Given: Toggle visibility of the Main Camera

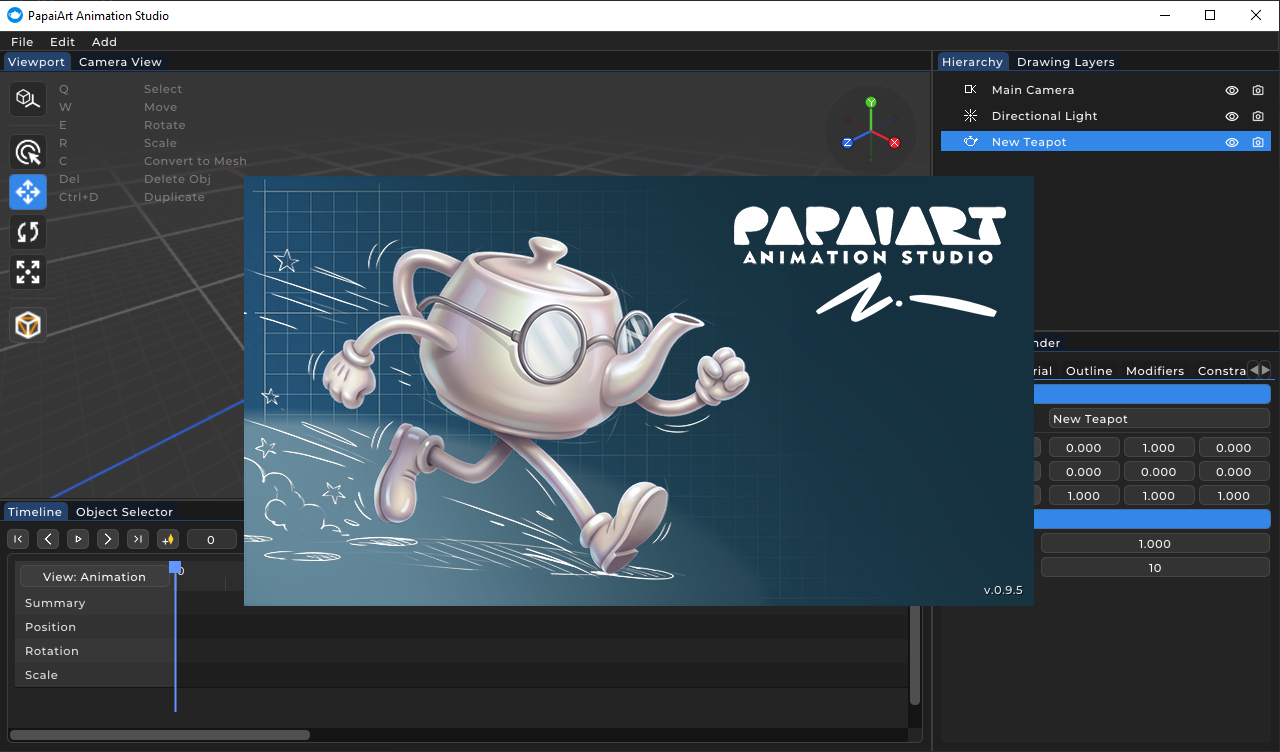Looking at the screenshot, I should [1232, 90].
